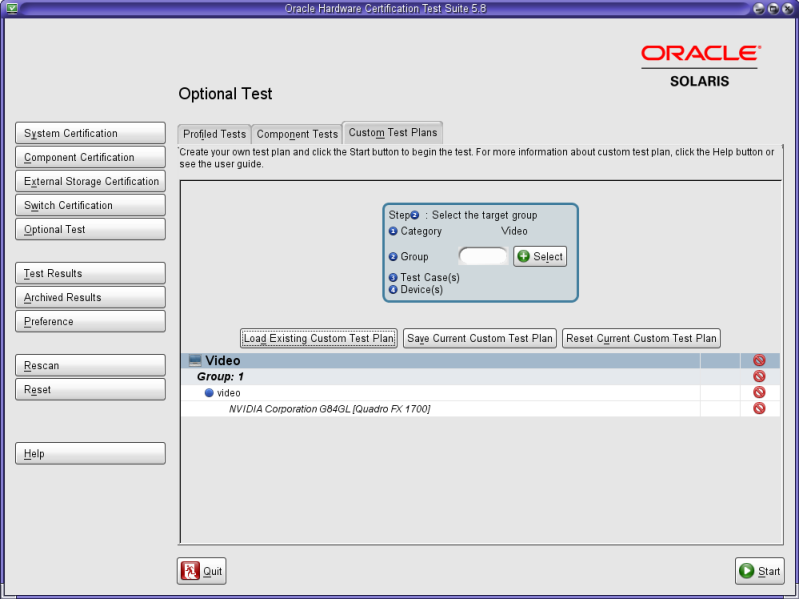Click the Group input field
This screenshot has height=599, width=799.
(483, 256)
